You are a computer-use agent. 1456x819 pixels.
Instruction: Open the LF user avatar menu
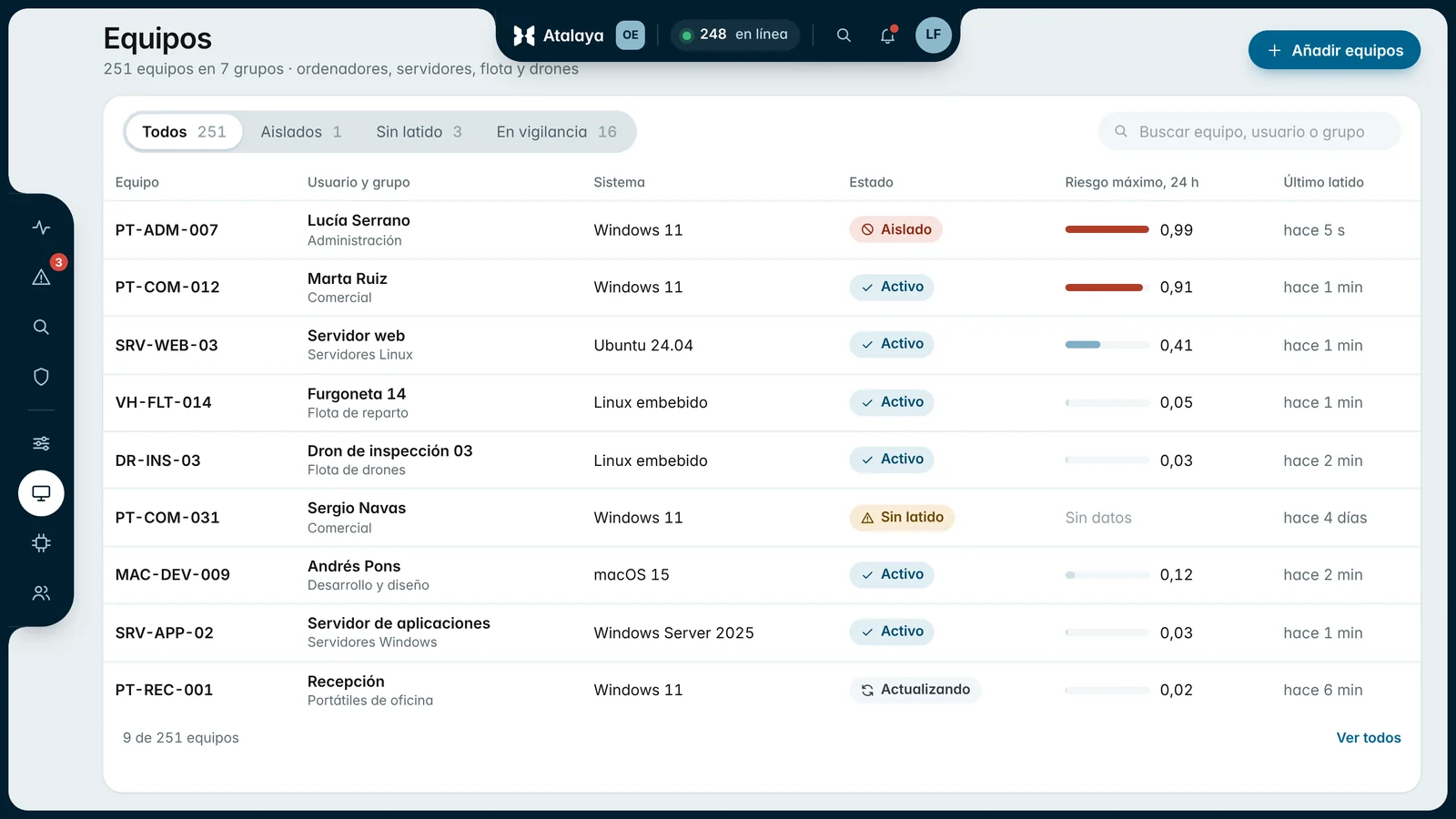click(x=933, y=35)
